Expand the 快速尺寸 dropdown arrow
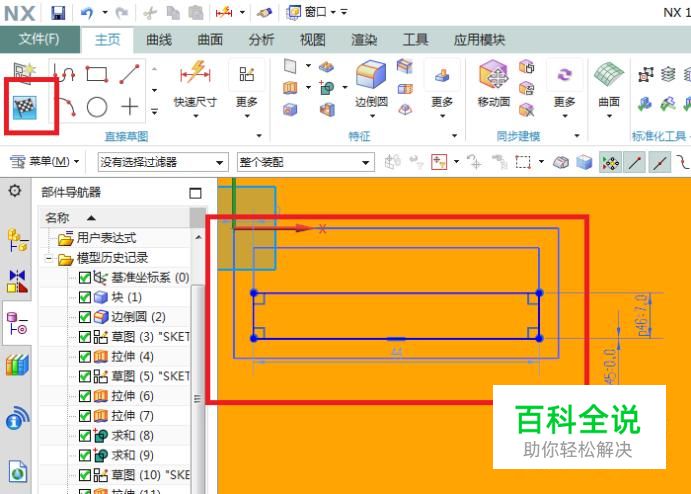691x494 pixels. (196, 116)
